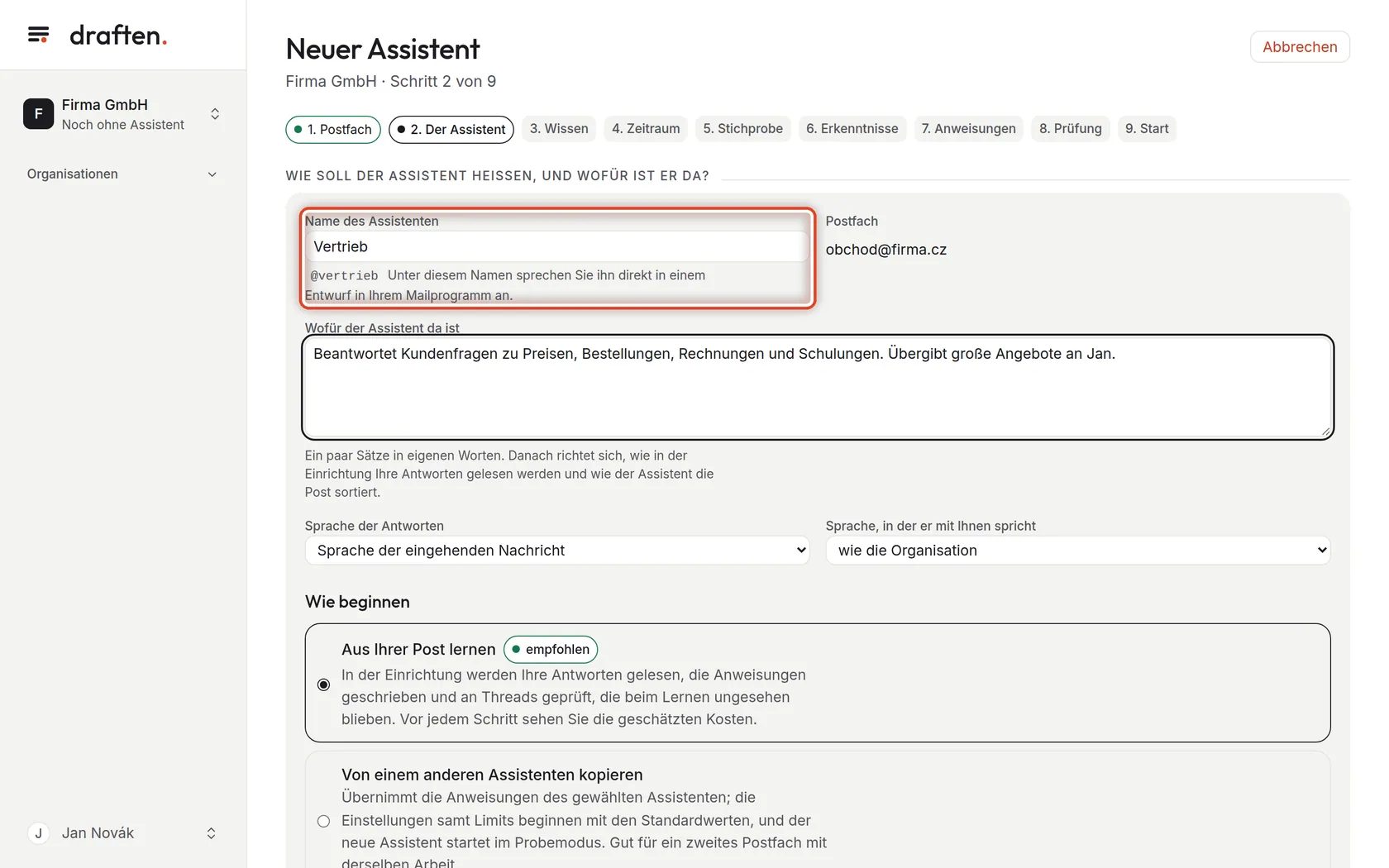Click the 'Wofür der Assistent da ist' textarea
The width and height of the screenshot is (1389, 868).
pyautogui.click(x=818, y=387)
